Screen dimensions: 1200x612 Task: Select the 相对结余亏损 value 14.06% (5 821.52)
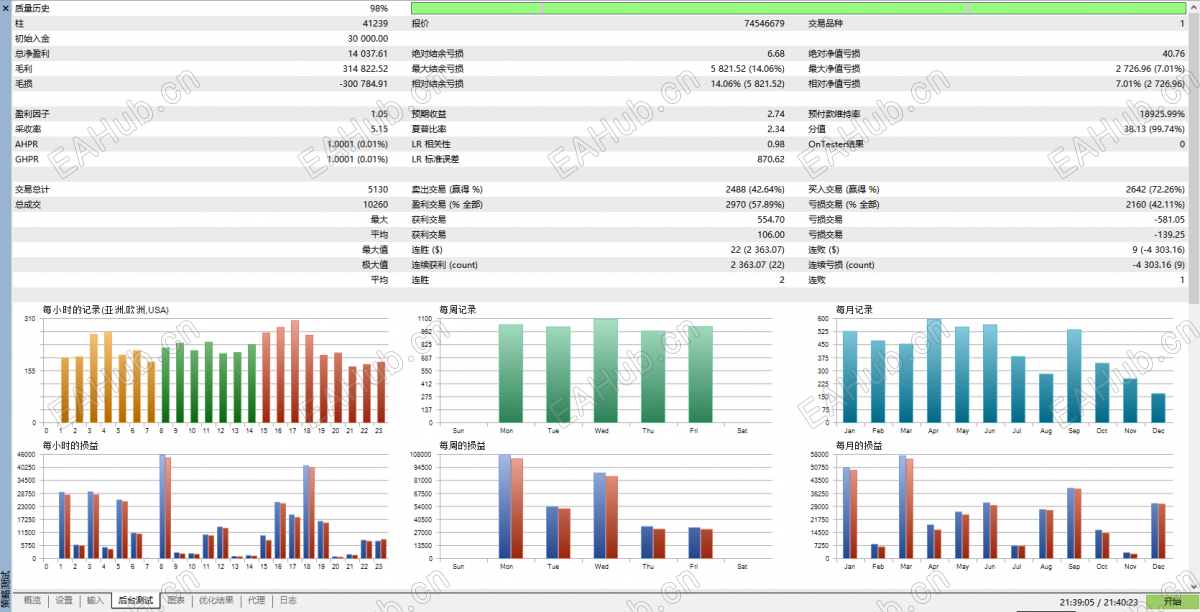pyautogui.click(x=747, y=83)
